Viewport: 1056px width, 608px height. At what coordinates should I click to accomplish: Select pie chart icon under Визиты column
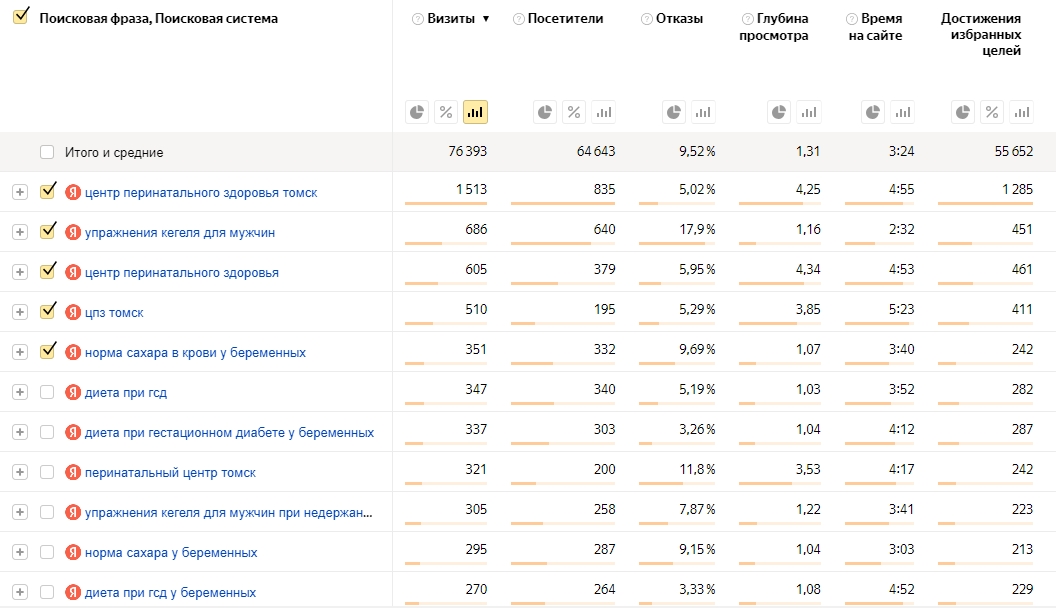[x=417, y=112]
